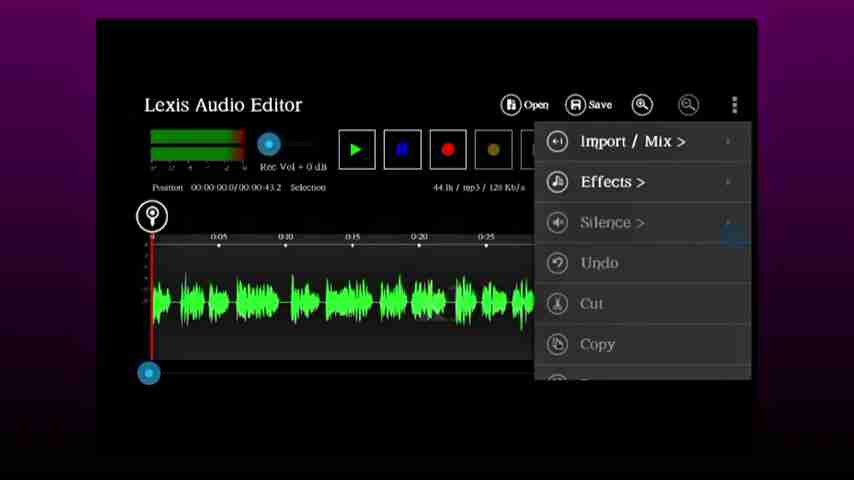Open the Effects submenu

click(643, 182)
